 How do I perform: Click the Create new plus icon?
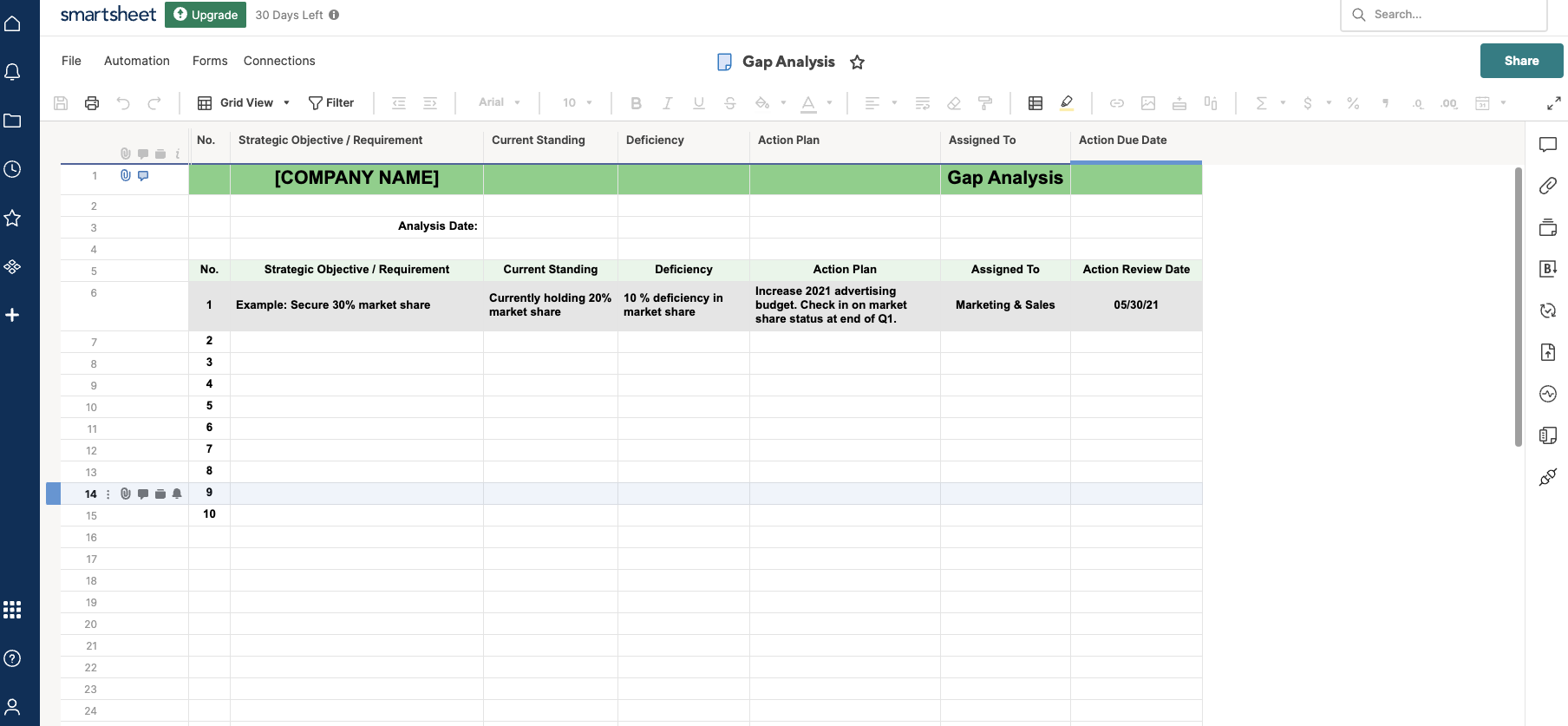point(12,315)
